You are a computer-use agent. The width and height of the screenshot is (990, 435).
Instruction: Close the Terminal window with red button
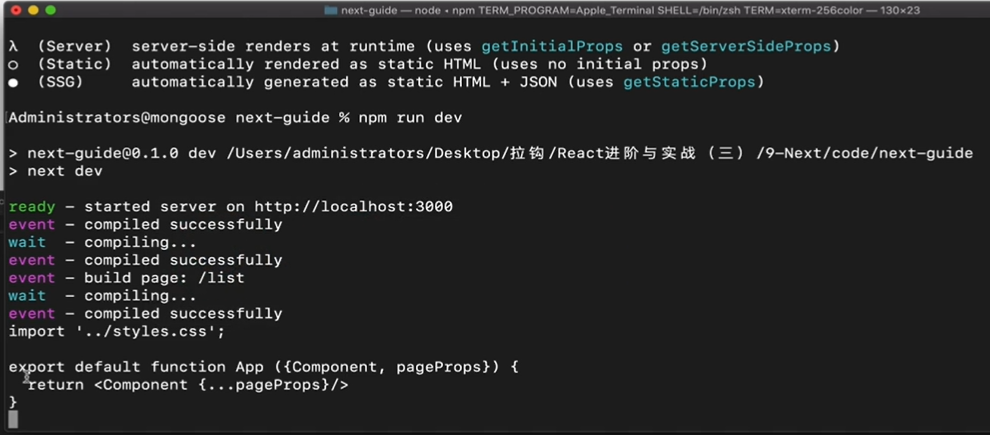tap(13, 10)
